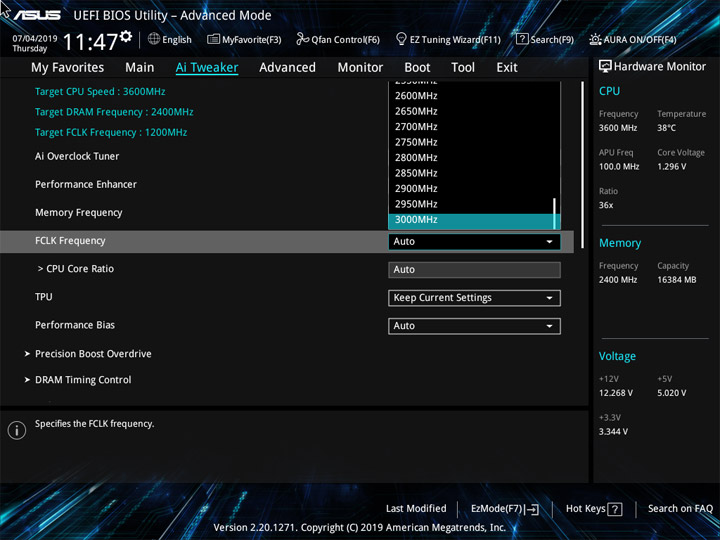Click the CPU Core Ratio Auto field
The width and height of the screenshot is (720, 540).
click(474, 270)
